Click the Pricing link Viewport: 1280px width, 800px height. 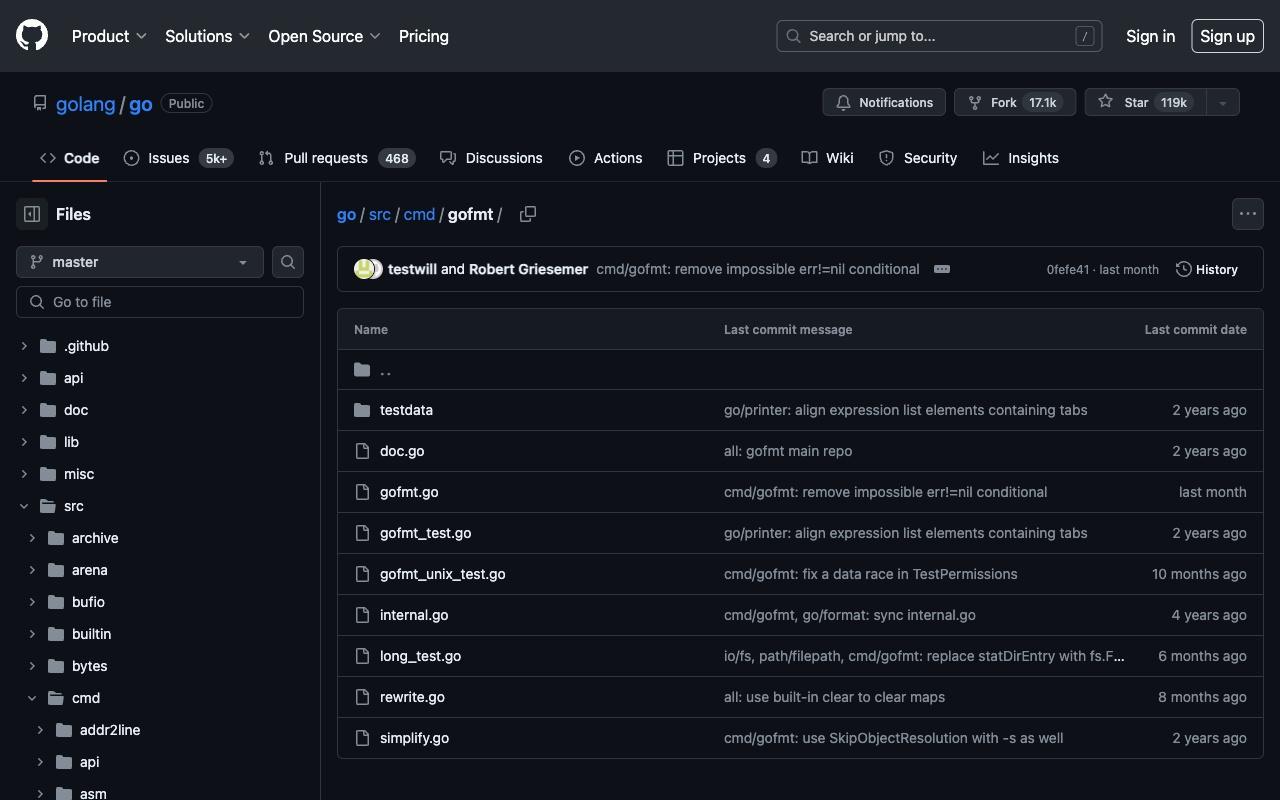(x=424, y=36)
